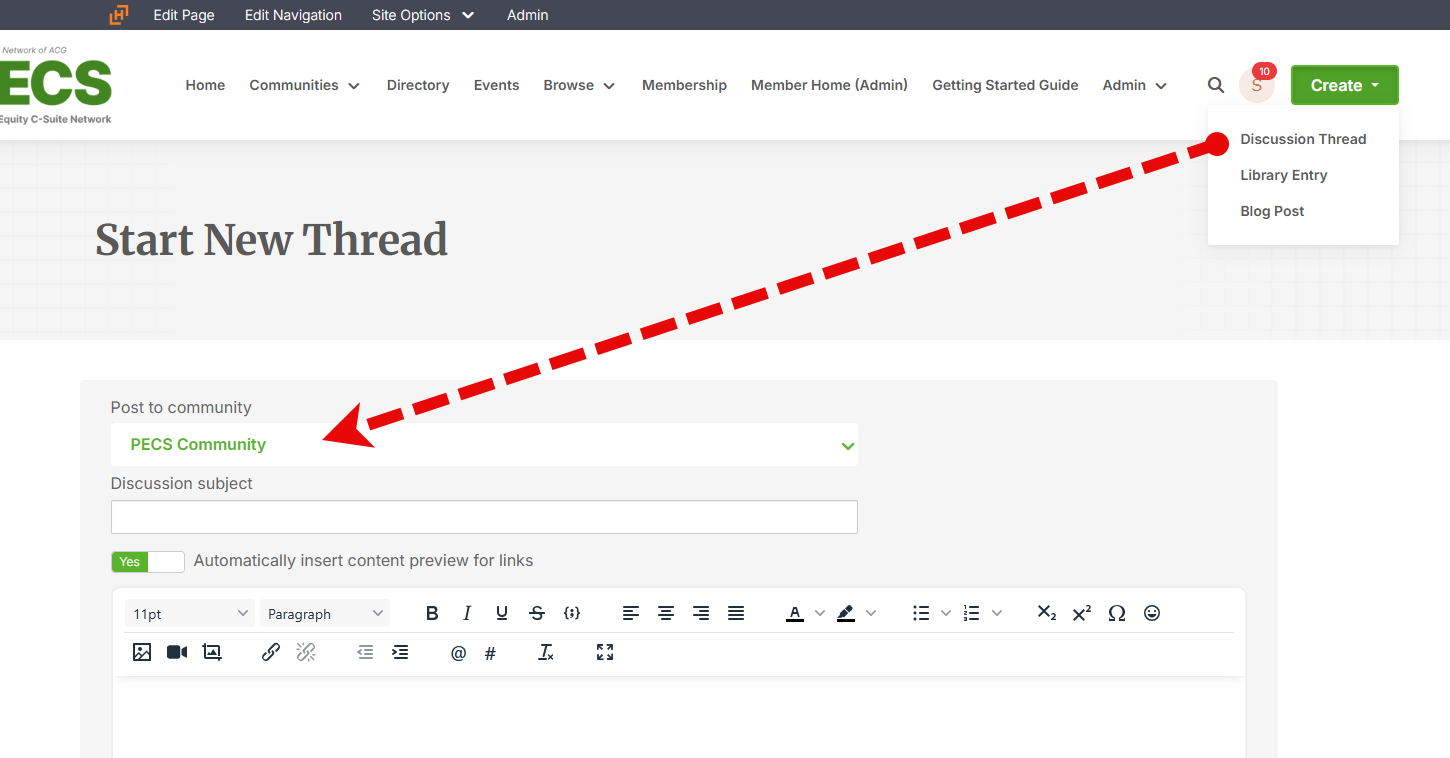This screenshot has height=758, width=1450.
Task: Expand the bullet list style options
Action: 946,613
